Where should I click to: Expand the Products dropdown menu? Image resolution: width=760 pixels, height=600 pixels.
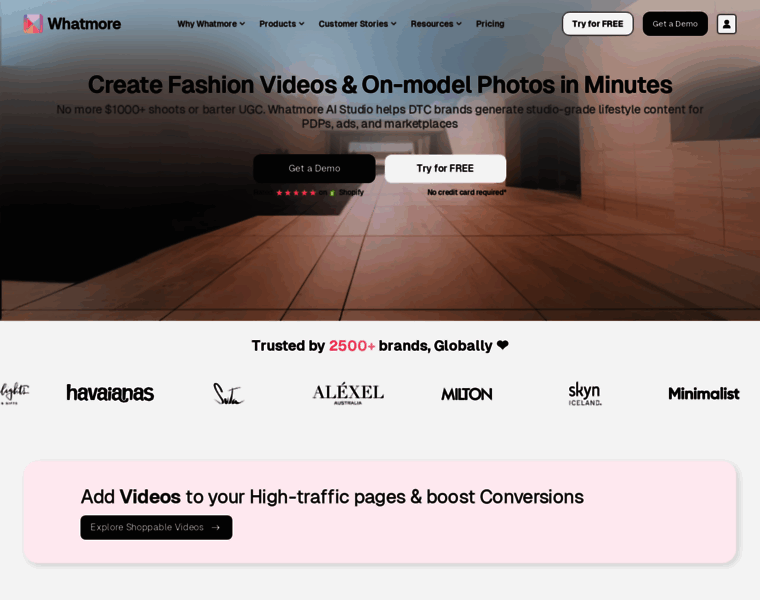(x=281, y=24)
